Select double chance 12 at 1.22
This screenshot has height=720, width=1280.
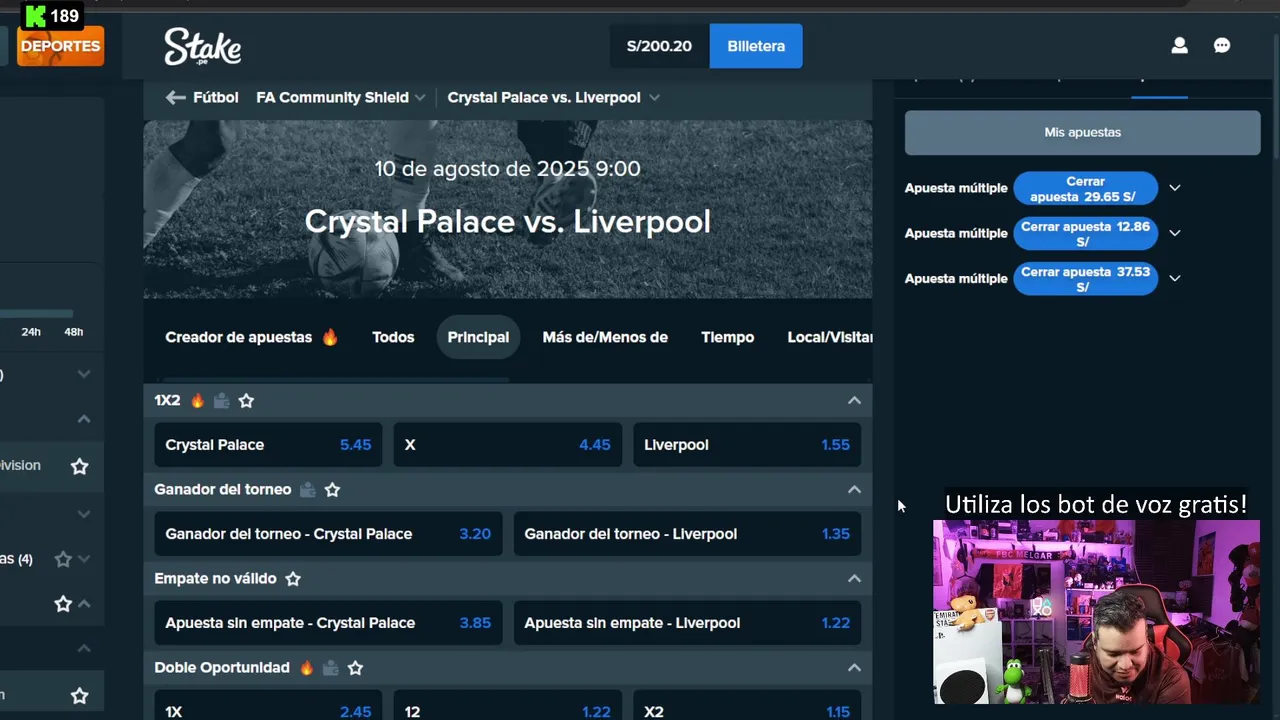(507, 706)
